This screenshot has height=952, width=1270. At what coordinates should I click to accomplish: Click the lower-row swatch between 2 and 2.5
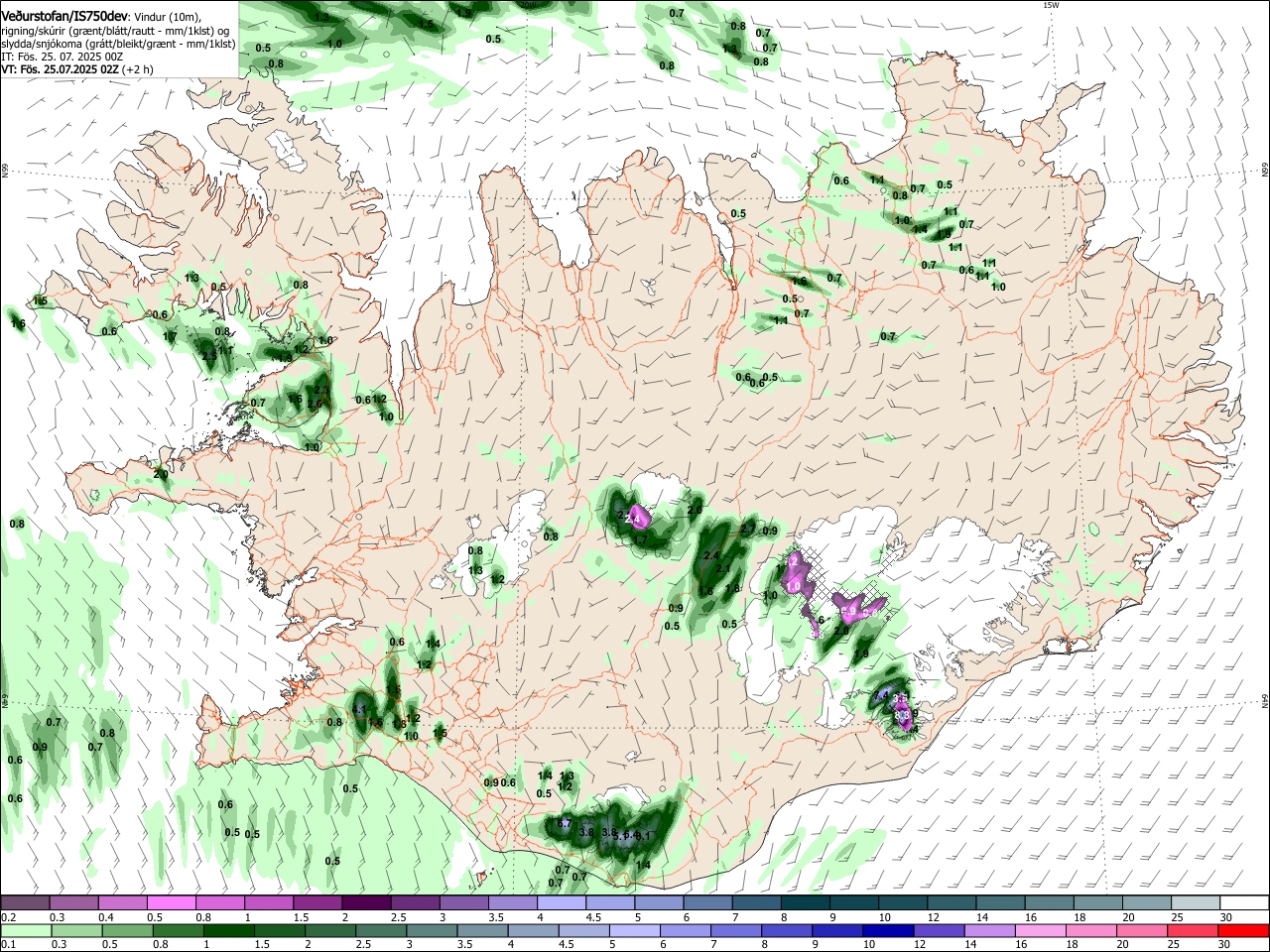(x=331, y=930)
